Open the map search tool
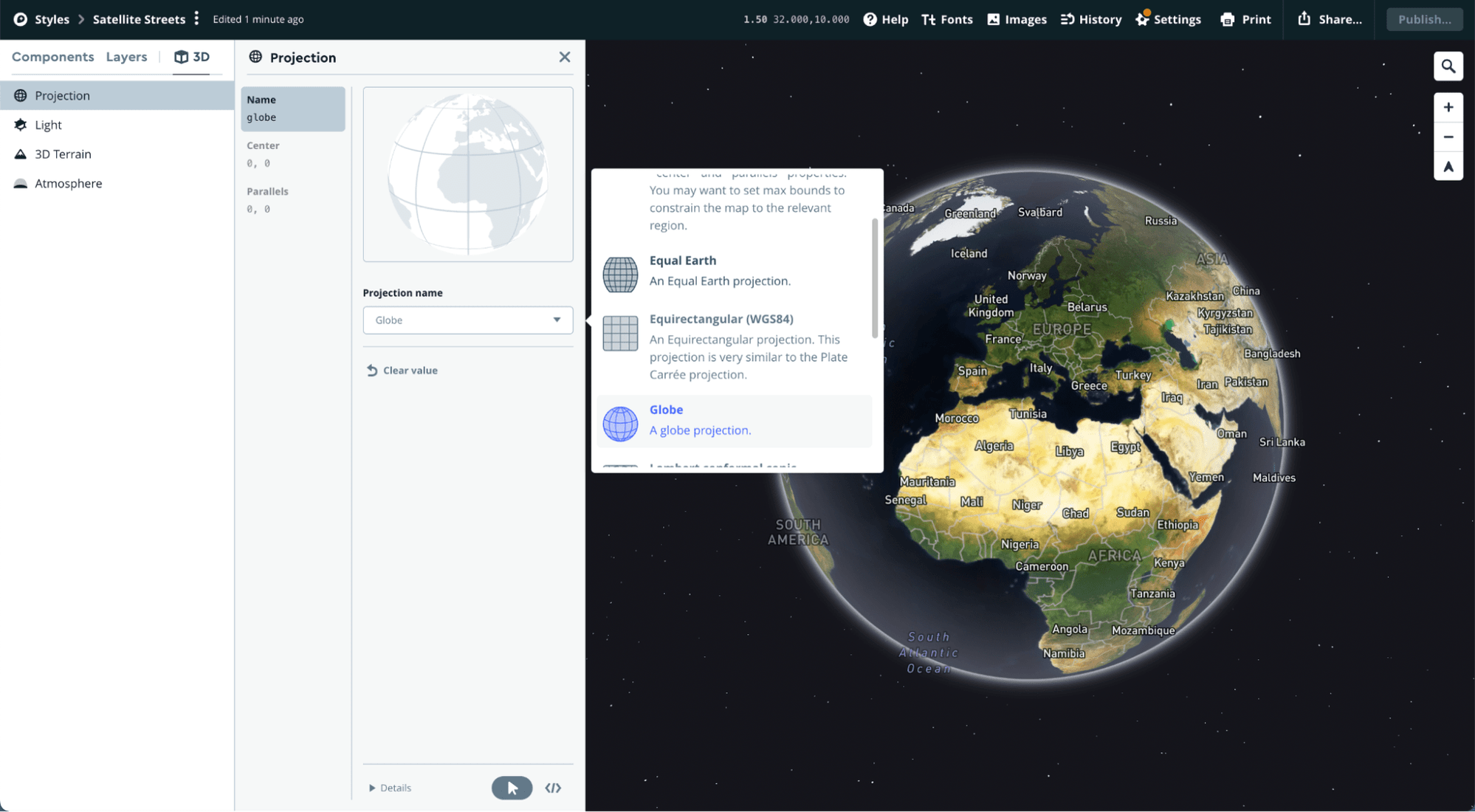 coord(1448,66)
